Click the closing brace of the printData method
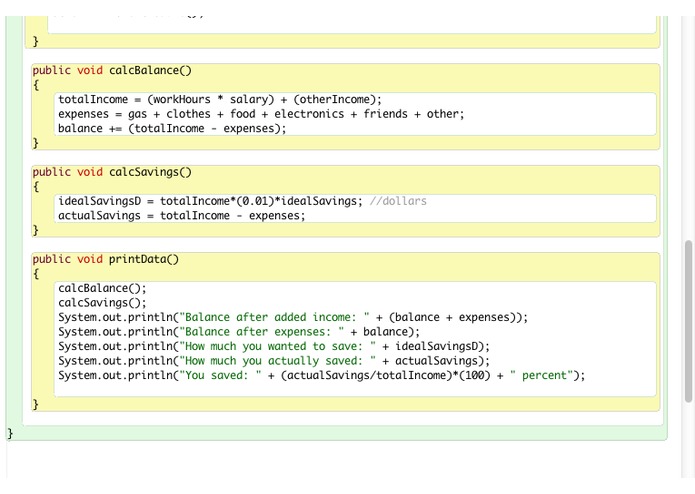 pyautogui.click(x=35, y=404)
